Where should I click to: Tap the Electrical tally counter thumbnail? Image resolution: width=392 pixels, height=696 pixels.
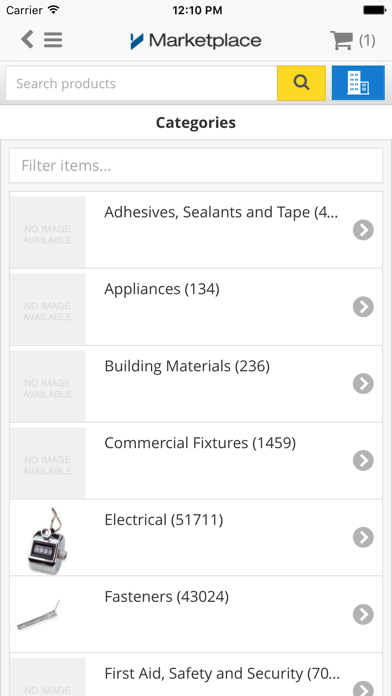48,539
